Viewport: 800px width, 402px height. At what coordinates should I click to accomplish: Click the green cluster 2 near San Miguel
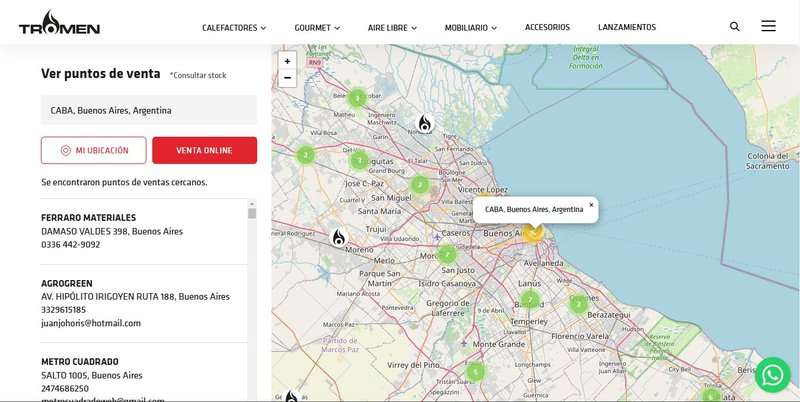pos(419,185)
